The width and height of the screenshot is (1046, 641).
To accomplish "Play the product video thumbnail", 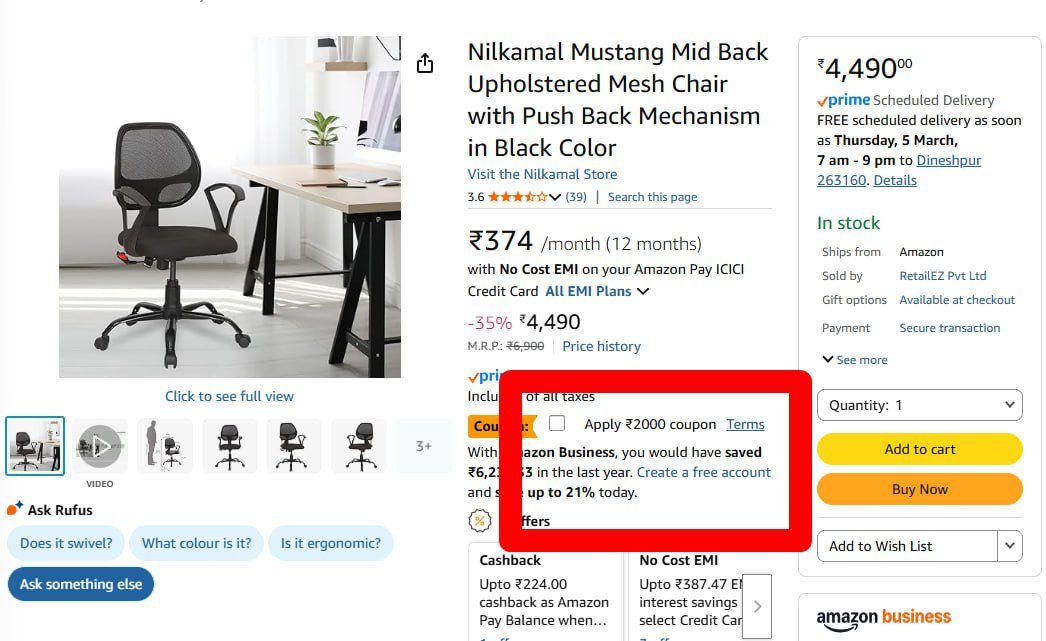I will click(100, 446).
